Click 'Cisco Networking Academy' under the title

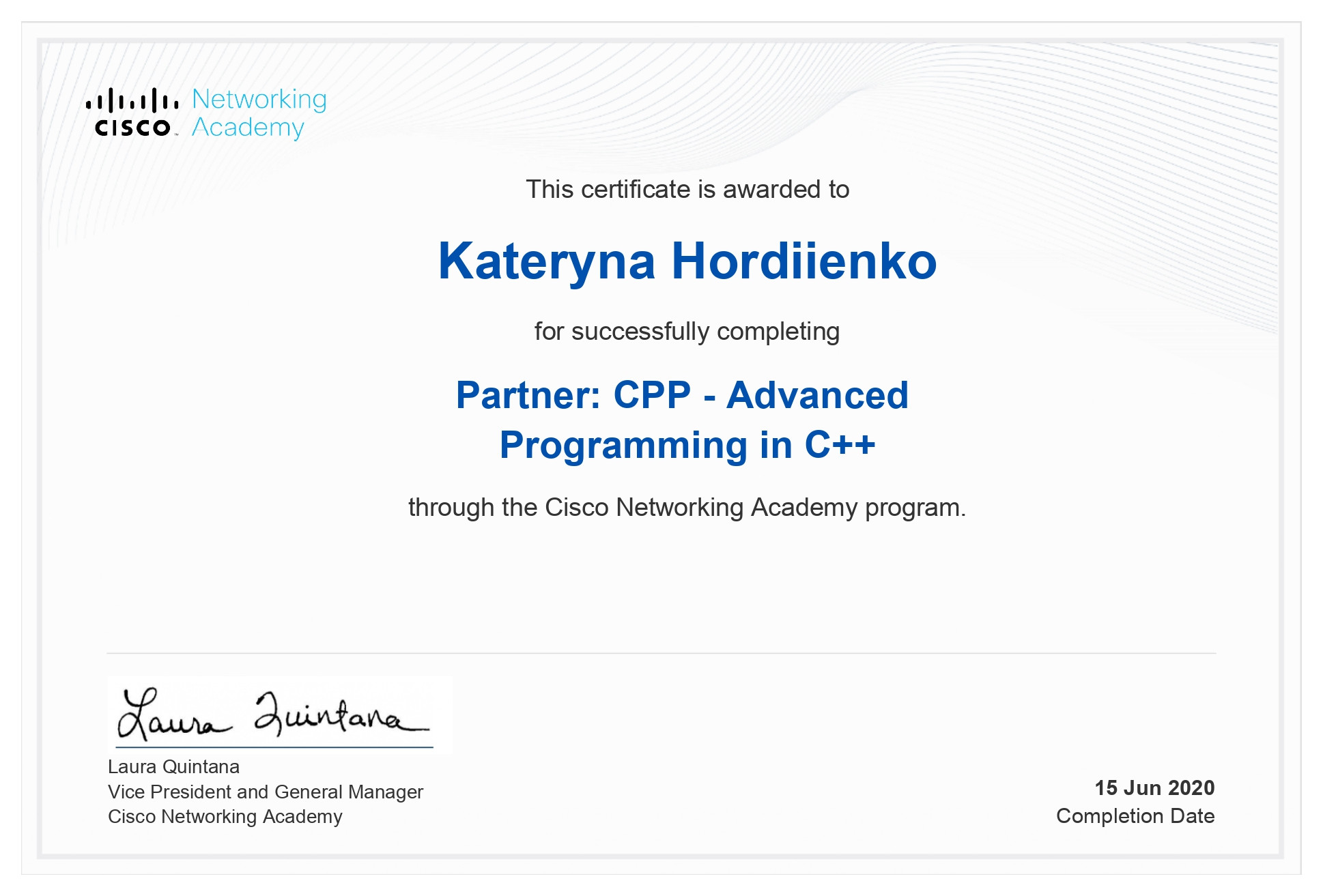pyautogui.click(x=225, y=817)
